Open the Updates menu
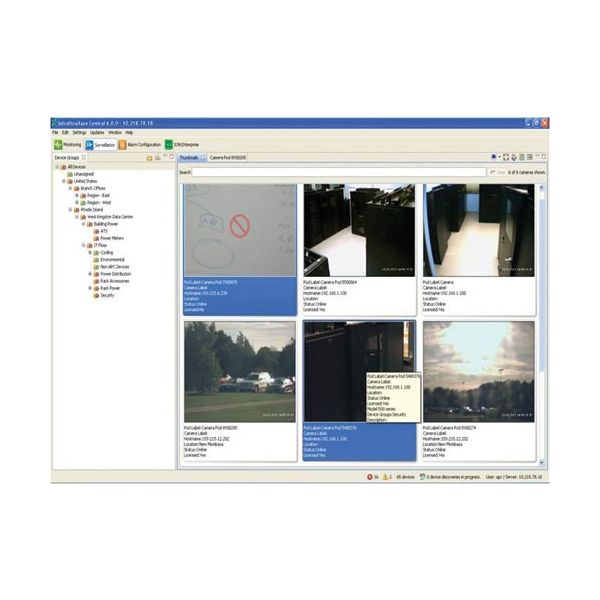This screenshot has height=600, width=600. click(97, 132)
